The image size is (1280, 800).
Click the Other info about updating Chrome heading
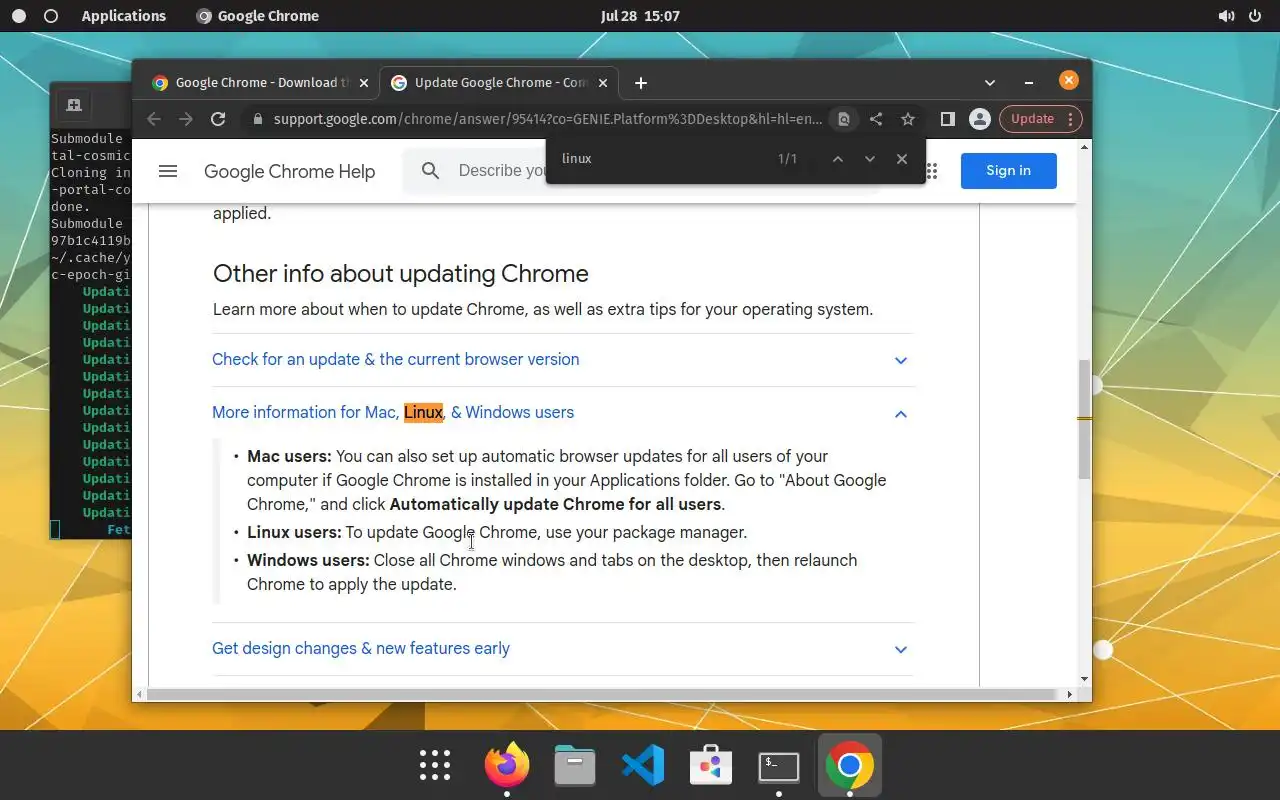401,274
